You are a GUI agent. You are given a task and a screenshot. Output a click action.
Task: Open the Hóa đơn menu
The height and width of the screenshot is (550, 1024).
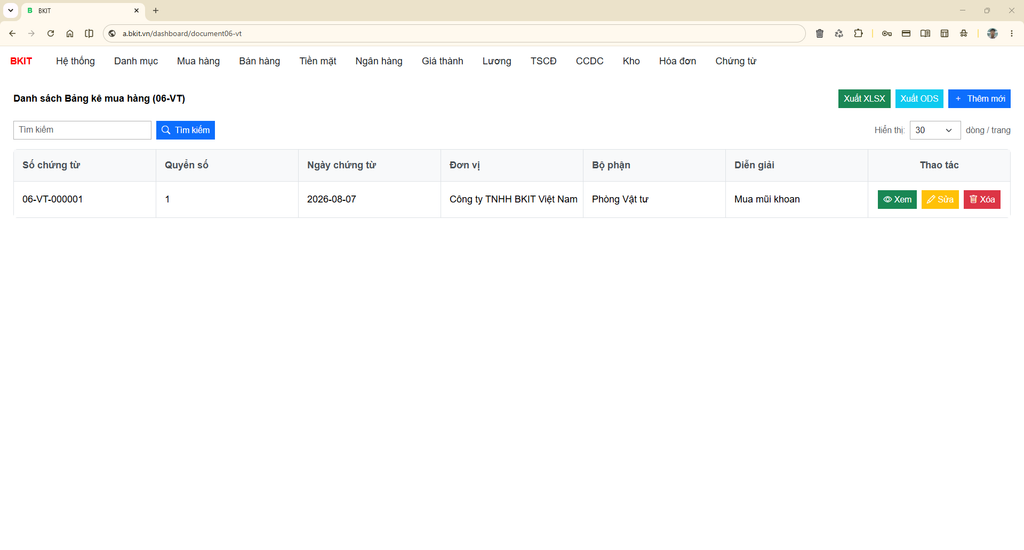[677, 61]
